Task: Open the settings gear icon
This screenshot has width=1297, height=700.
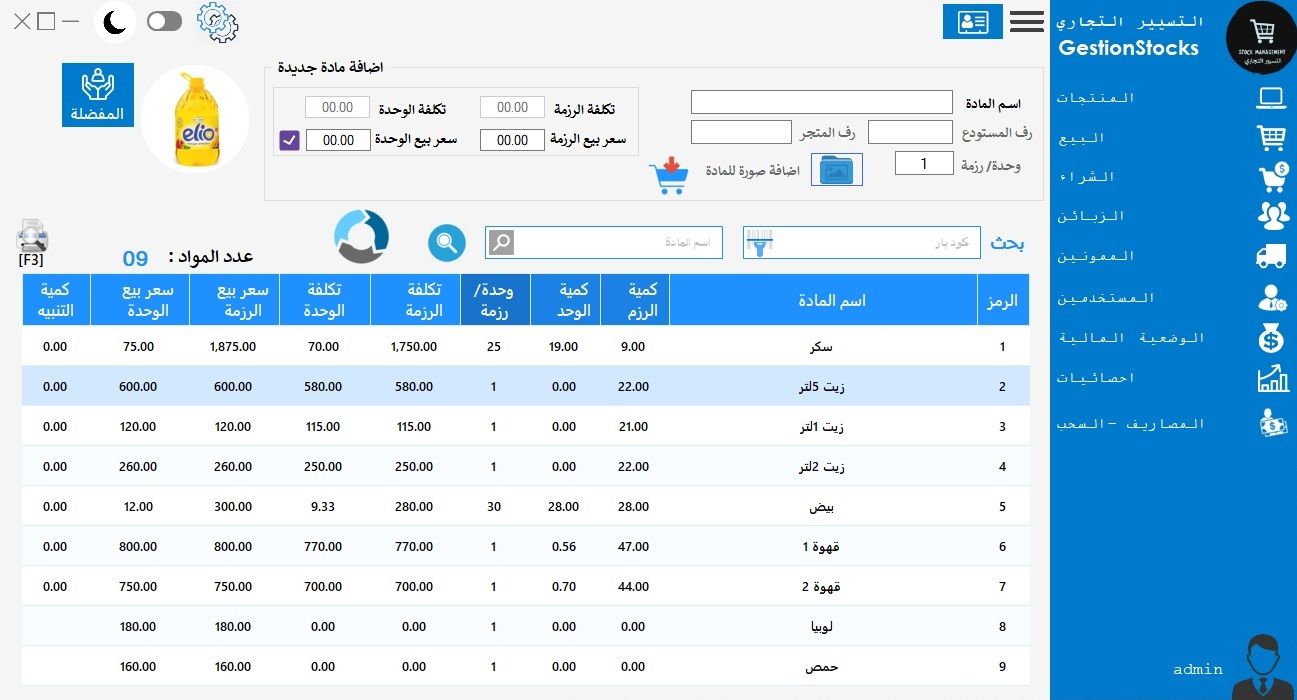Action: (x=216, y=22)
